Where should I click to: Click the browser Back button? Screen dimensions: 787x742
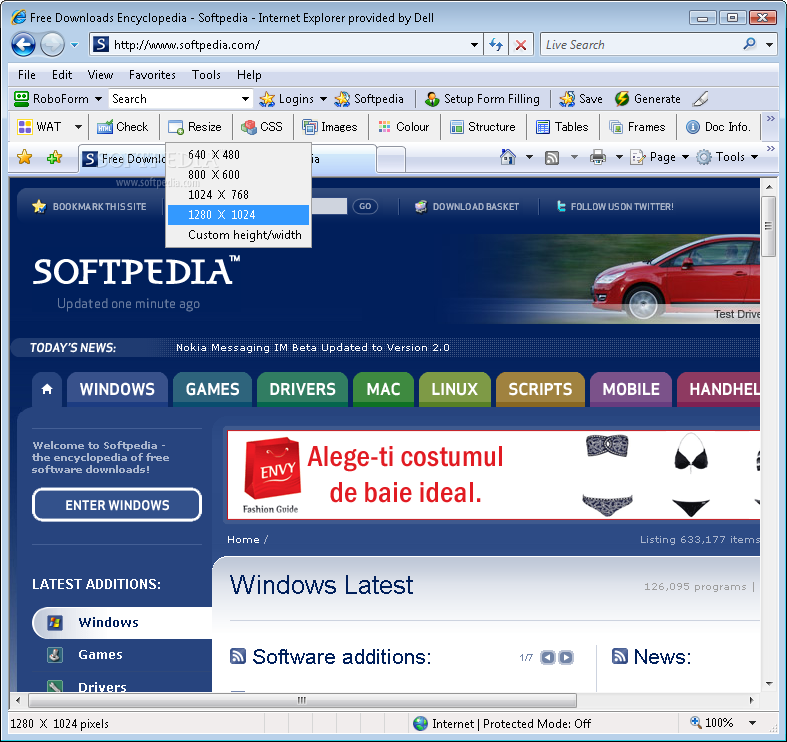point(23,44)
